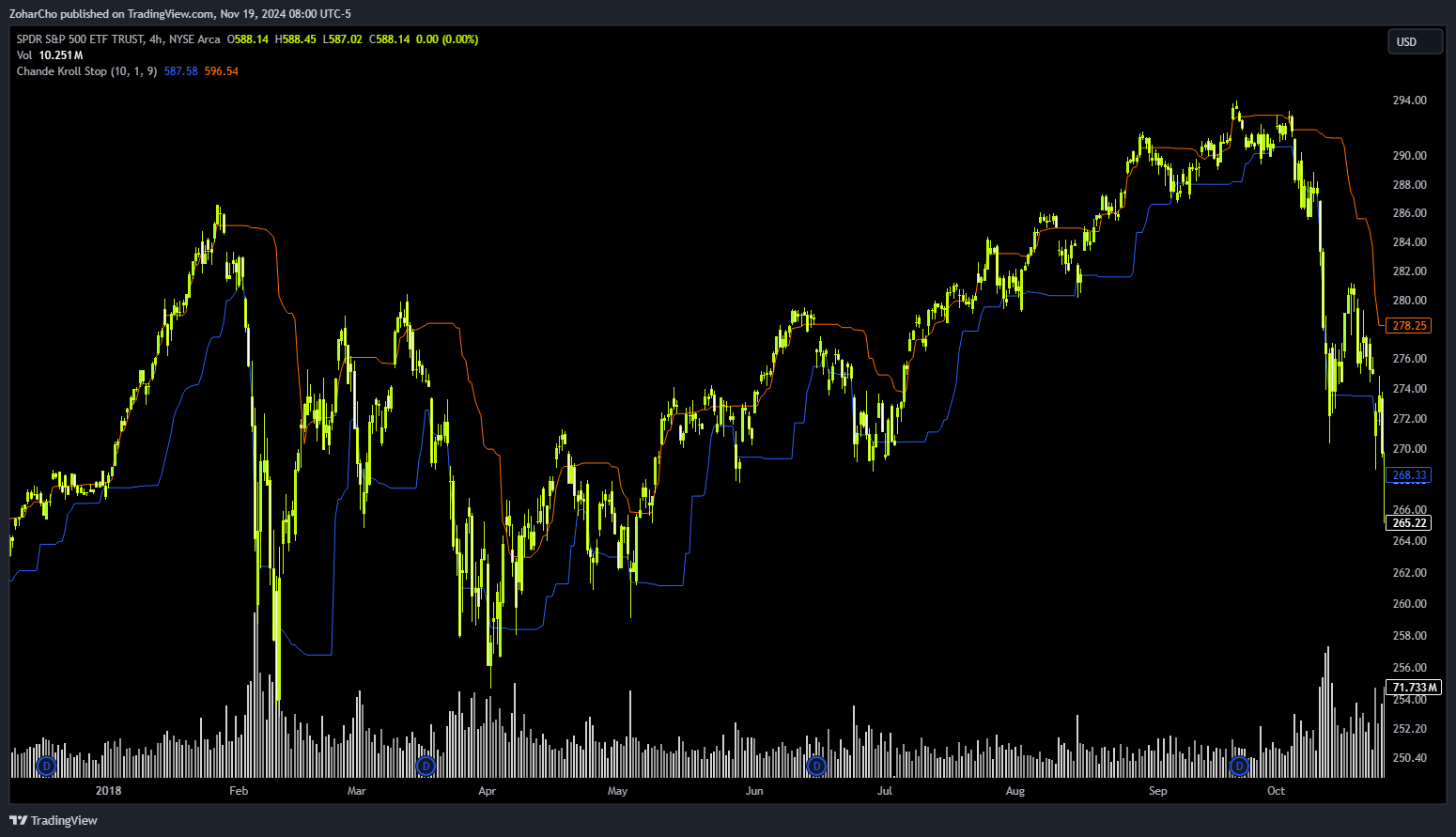Click the 250.40 price axis value
Screen dimensions: 1456x837
pyautogui.click(x=1409, y=758)
